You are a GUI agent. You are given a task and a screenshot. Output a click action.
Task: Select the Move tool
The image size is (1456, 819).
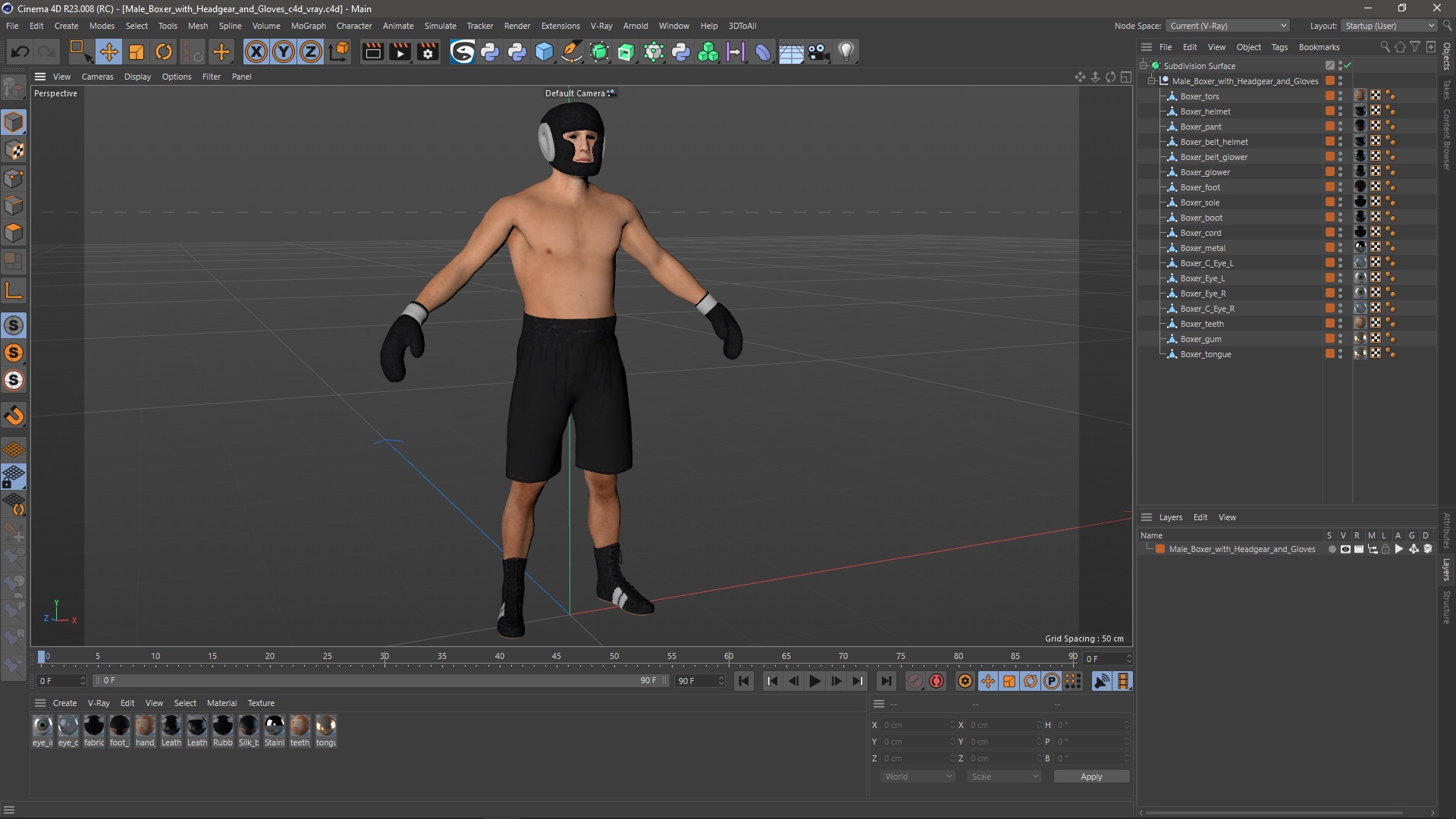click(x=108, y=52)
